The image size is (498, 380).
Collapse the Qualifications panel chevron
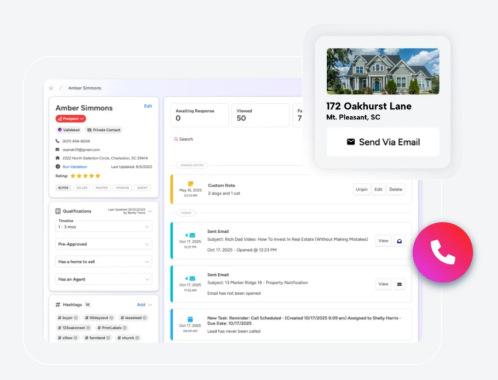point(150,211)
